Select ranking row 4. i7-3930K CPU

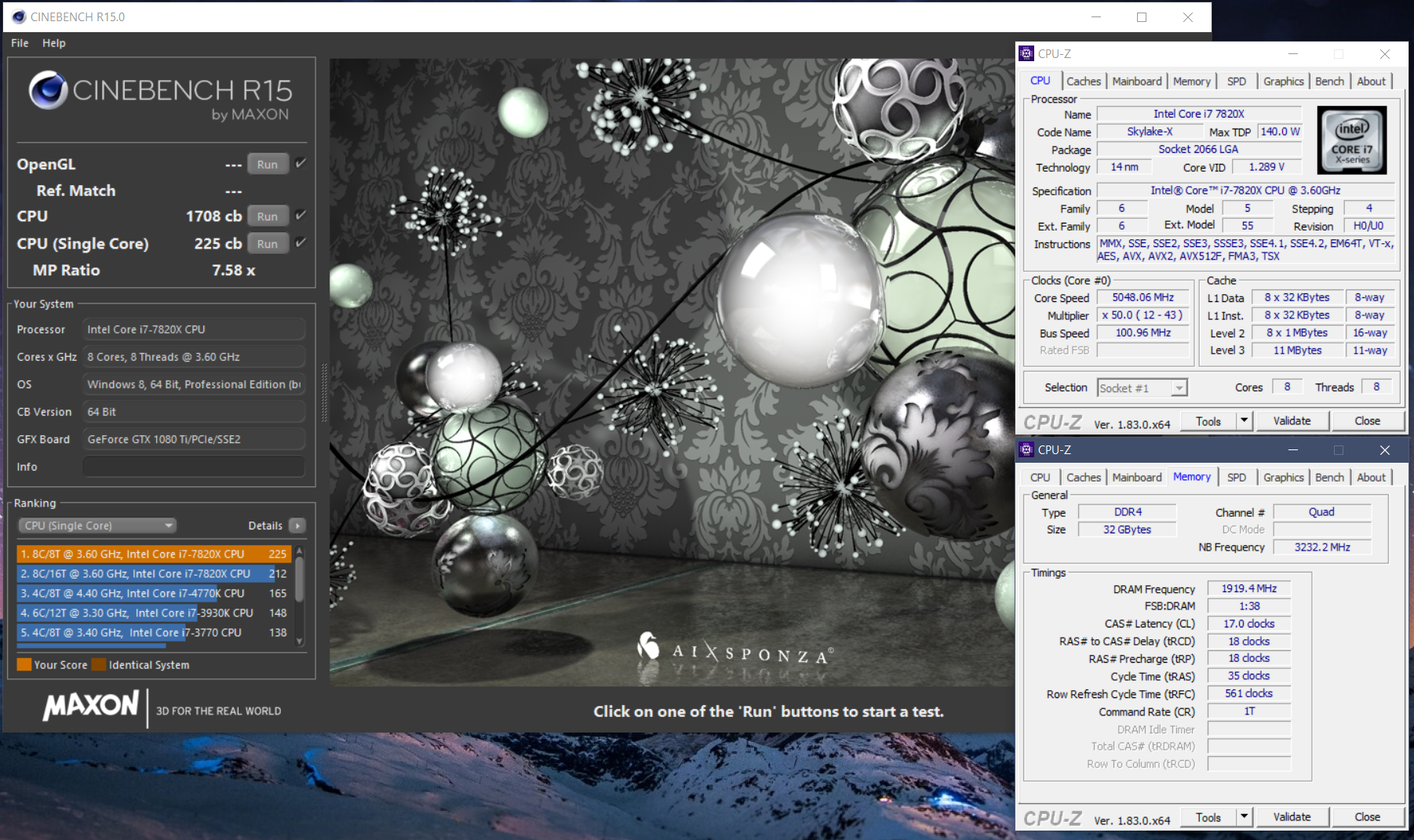(x=154, y=613)
